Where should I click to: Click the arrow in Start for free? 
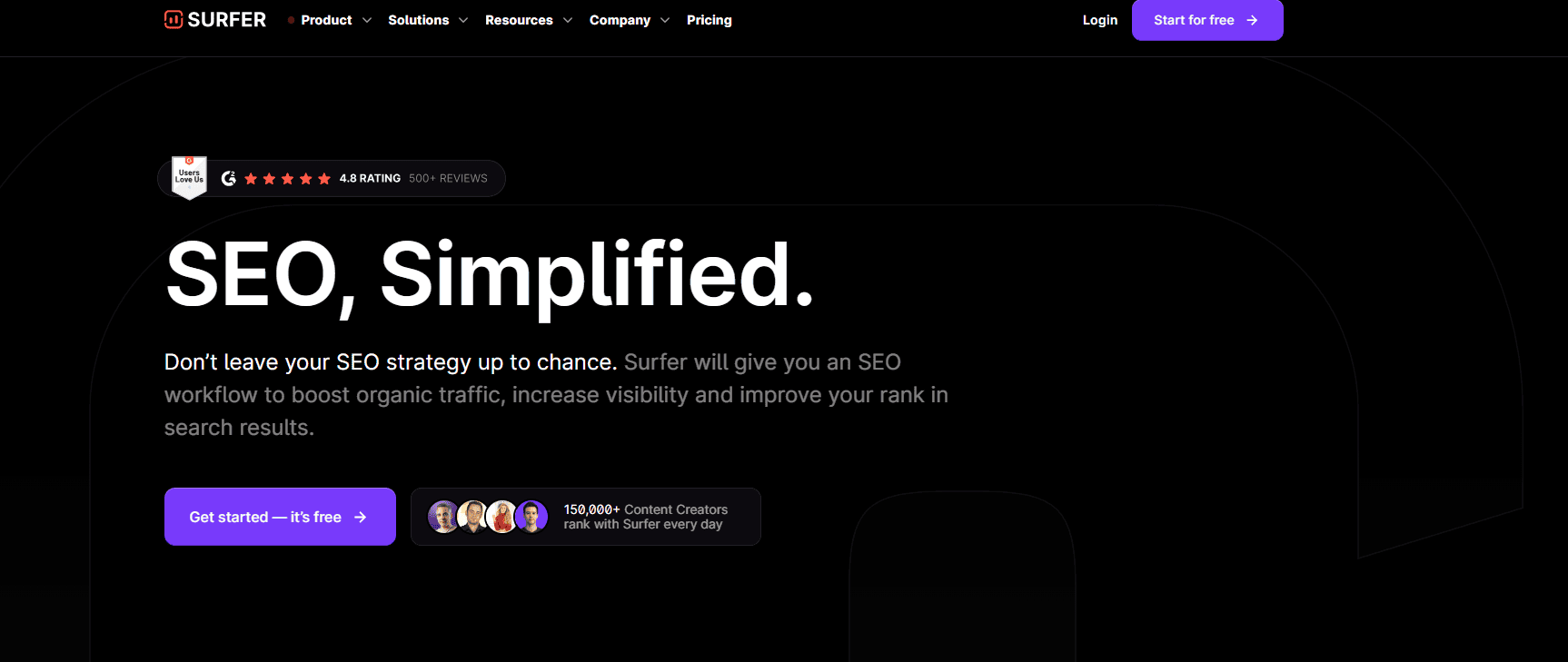point(1252,20)
